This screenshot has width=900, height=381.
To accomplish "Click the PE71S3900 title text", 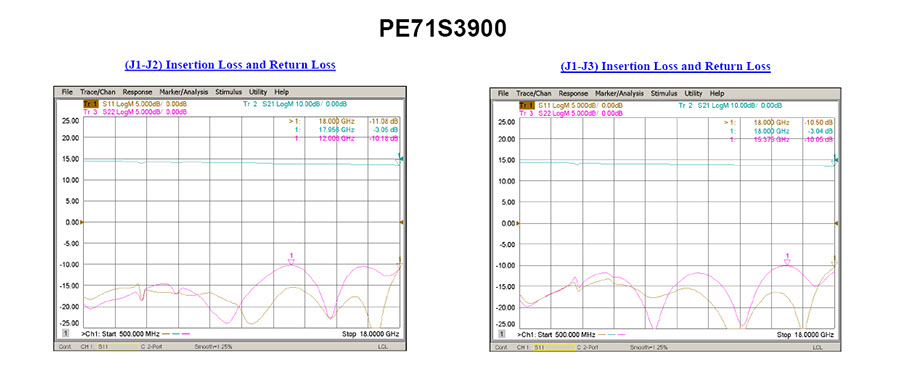I will click(443, 29).
